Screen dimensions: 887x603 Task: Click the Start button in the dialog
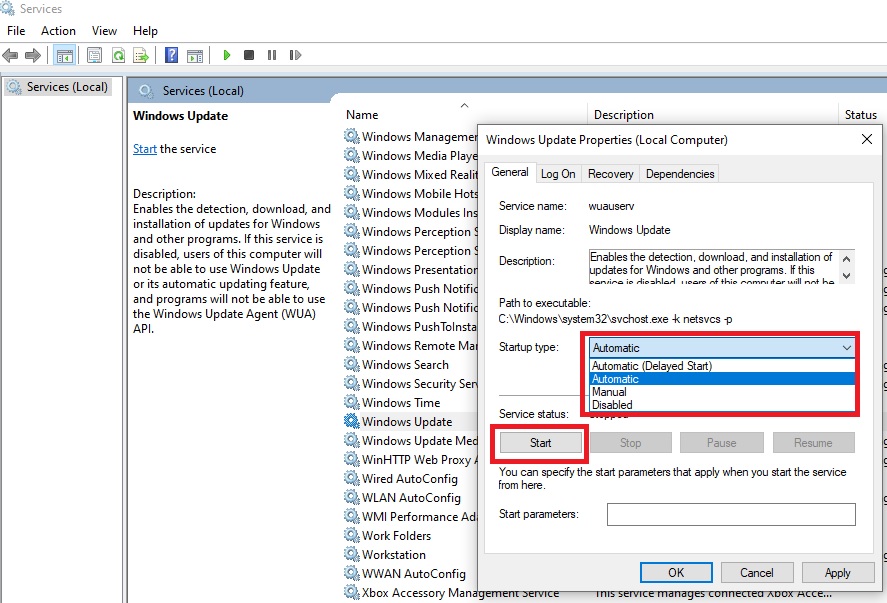point(539,442)
